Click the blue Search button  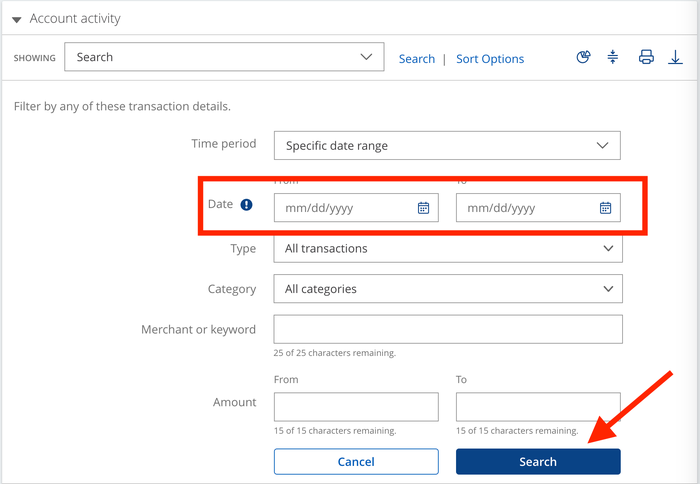pyautogui.click(x=538, y=462)
